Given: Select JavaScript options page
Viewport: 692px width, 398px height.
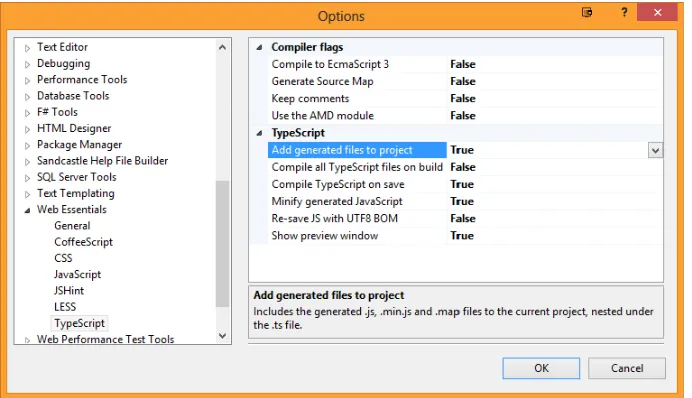Looking at the screenshot, I should coord(77,274).
